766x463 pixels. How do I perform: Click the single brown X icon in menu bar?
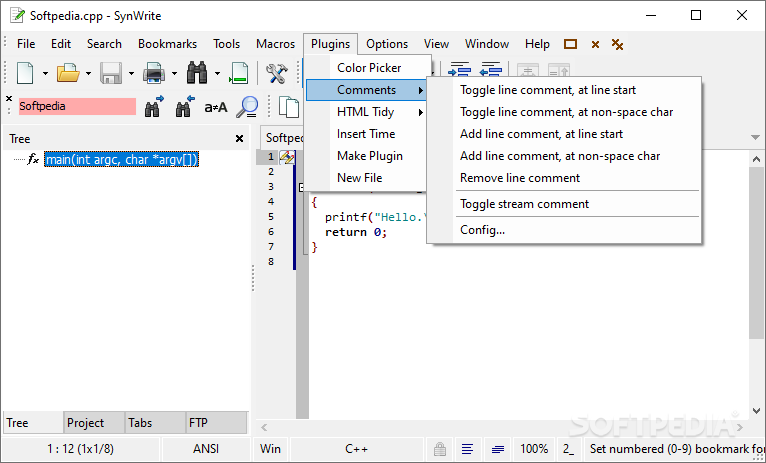click(x=595, y=44)
